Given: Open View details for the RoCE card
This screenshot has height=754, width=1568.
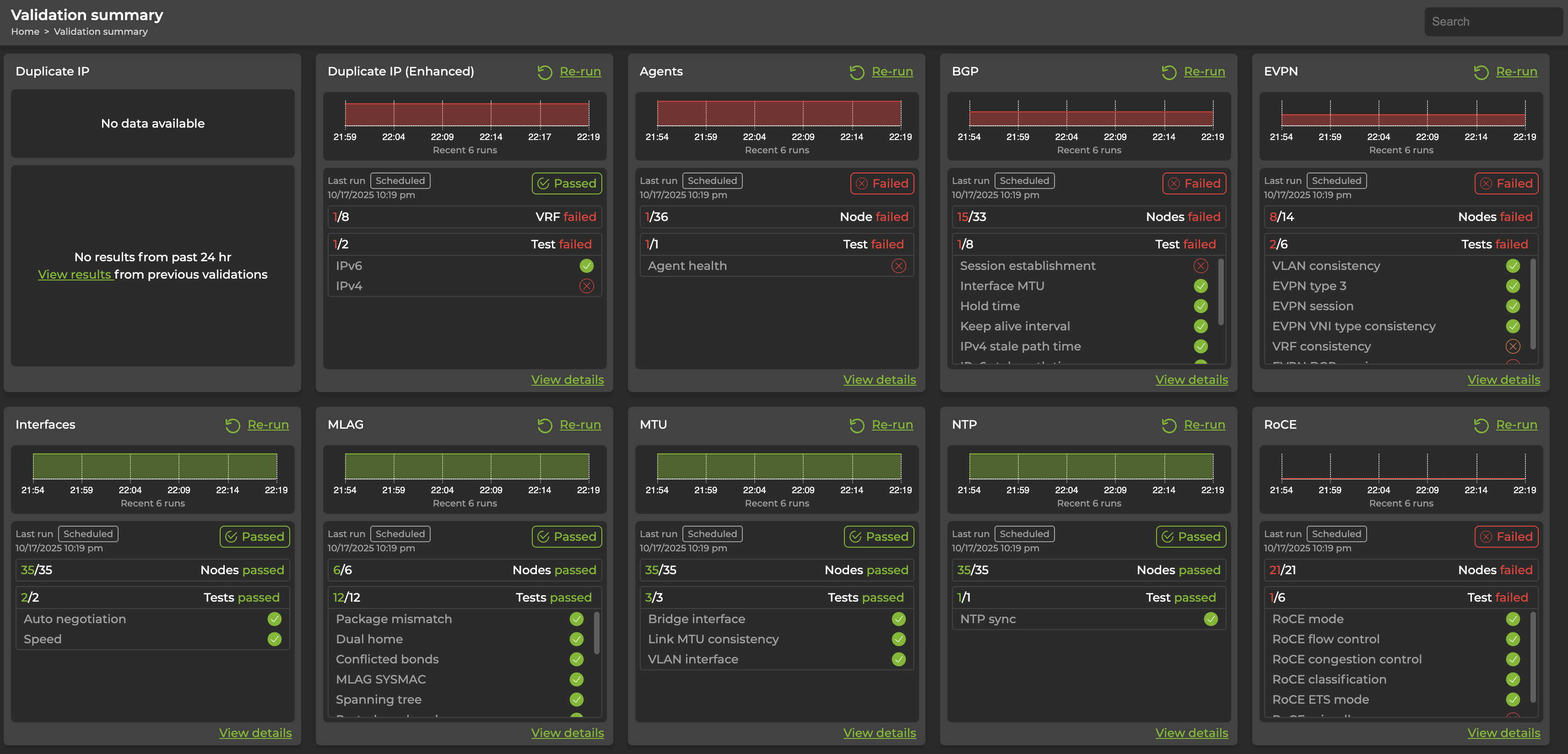Looking at the screenshot, I should pyautogui.click(x=1503, y=732).
